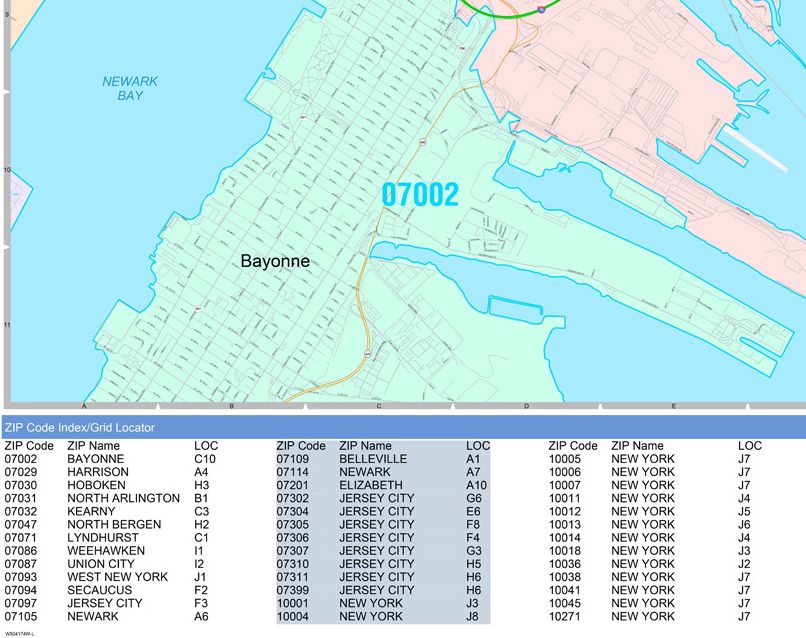Screen dimensions: 806x638
Task: Select 07302 JERSEY CITY row
Action: (x=383, y=498)
